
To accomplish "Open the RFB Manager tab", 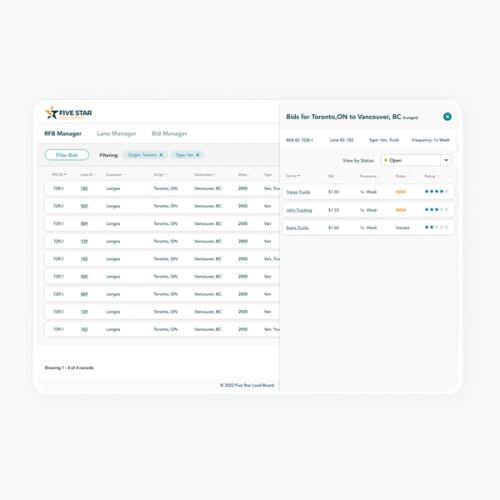I will [x=63, y=133].
